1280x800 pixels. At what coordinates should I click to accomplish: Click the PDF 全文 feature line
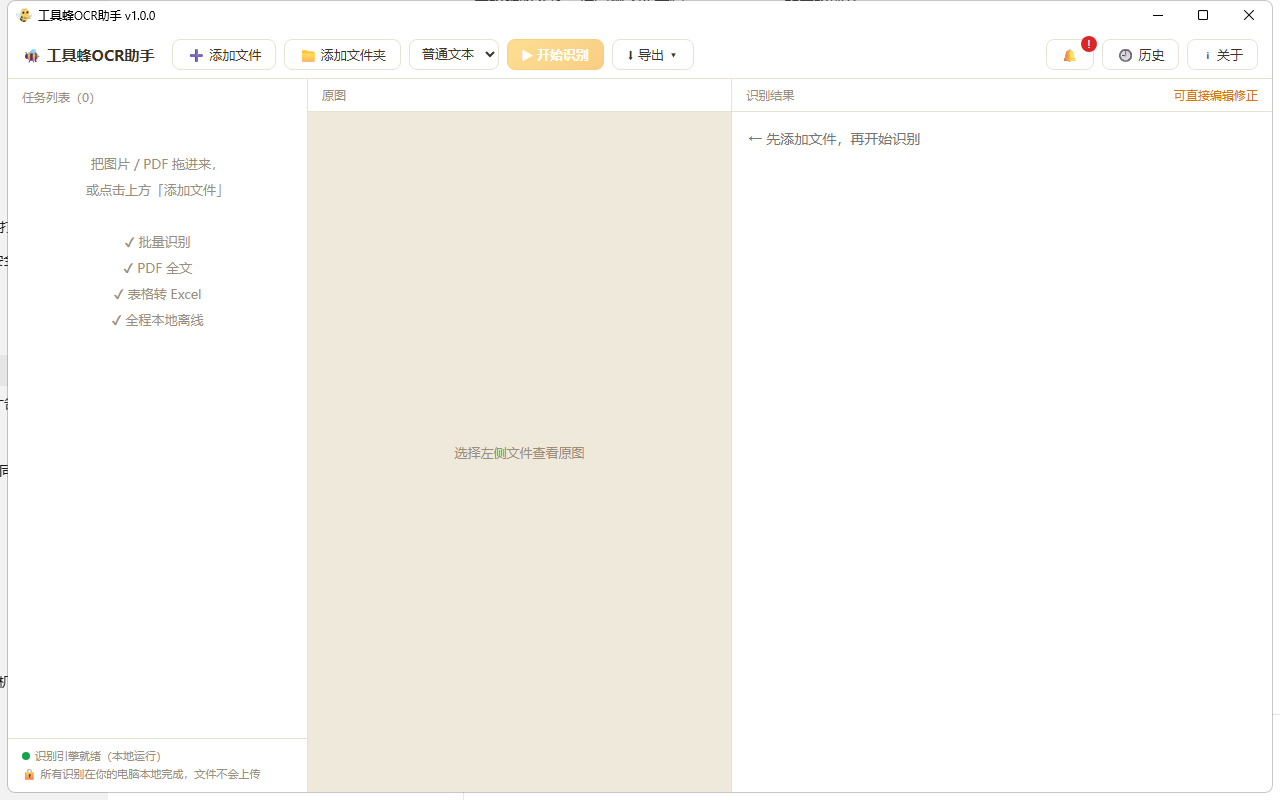(157, 268)
